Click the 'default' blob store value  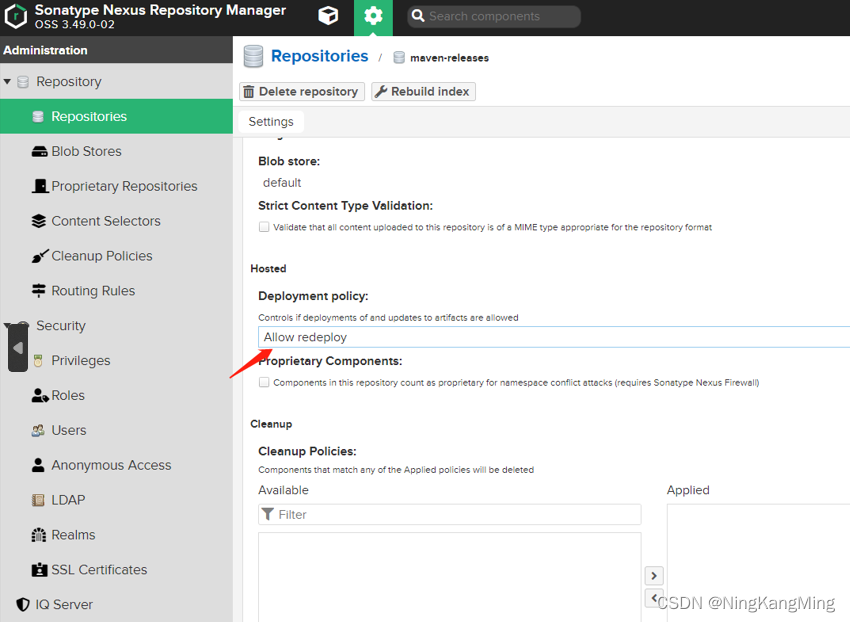coord(282,183)
